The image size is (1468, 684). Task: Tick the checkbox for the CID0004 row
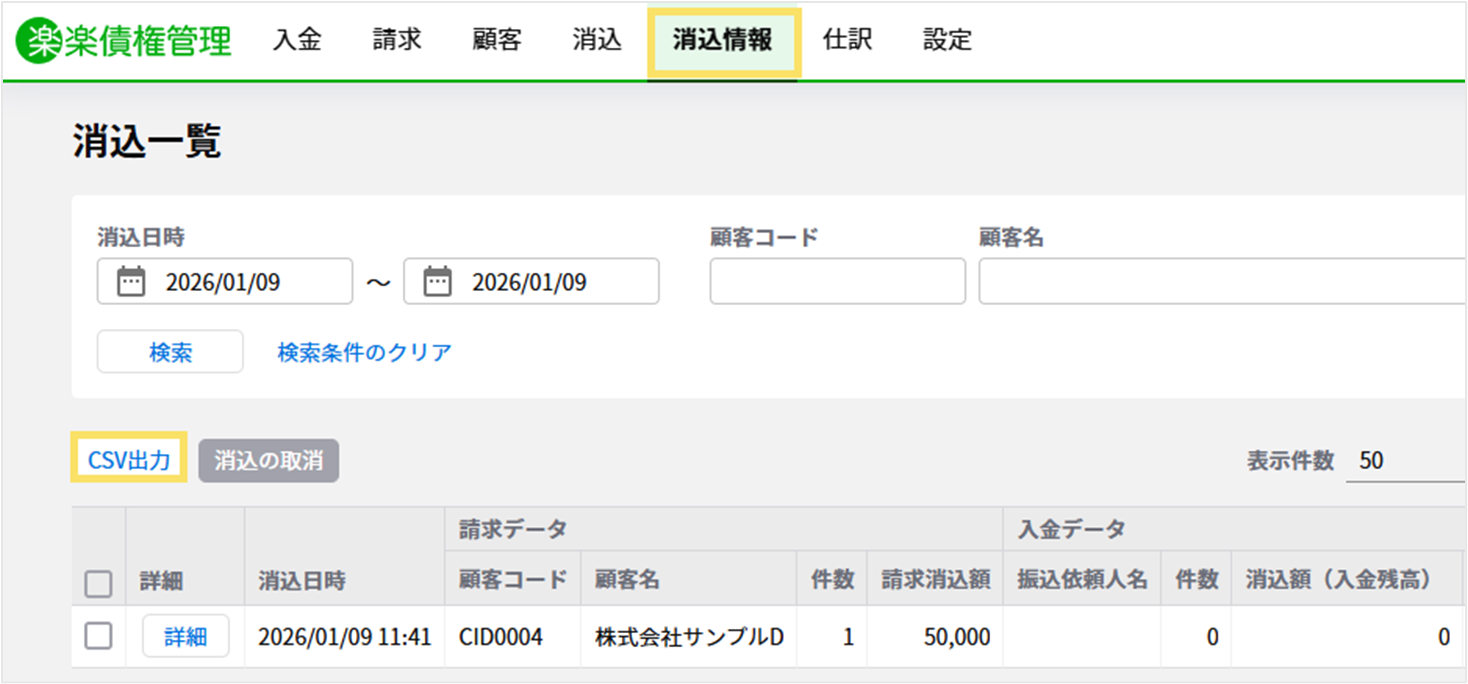click(x=98, y=636)
